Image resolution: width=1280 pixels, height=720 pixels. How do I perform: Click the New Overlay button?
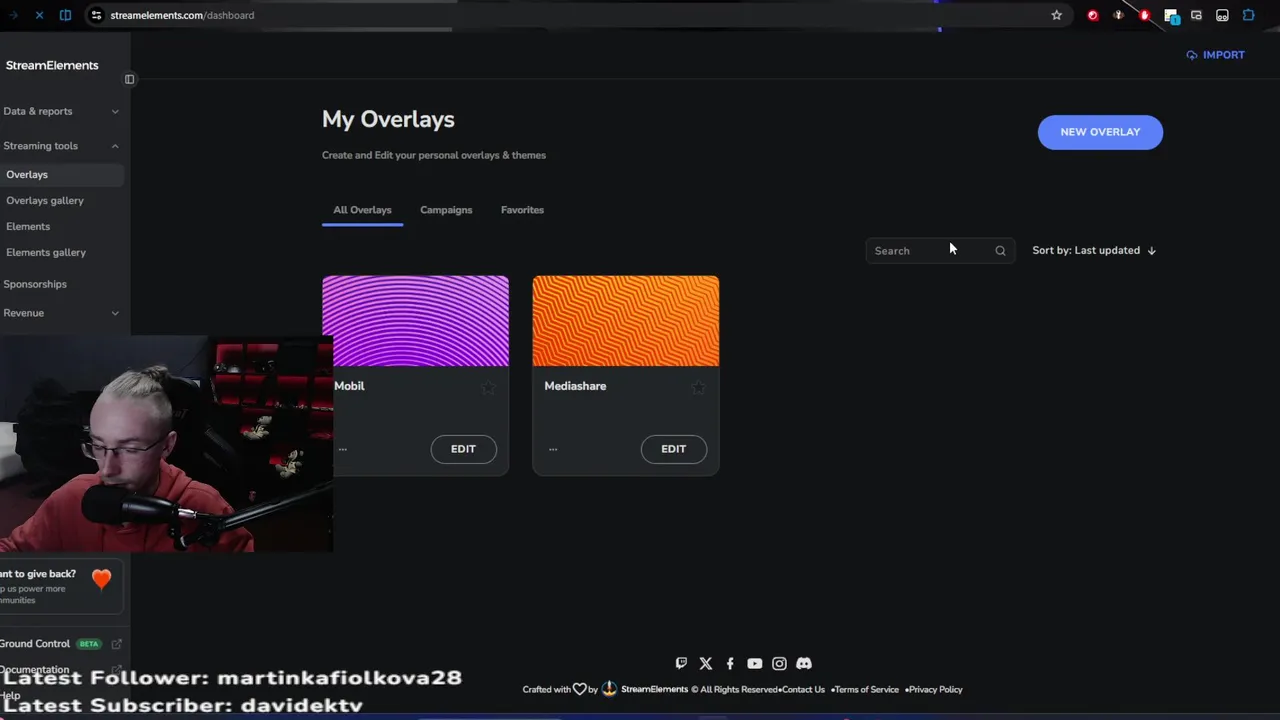(x=1100, y=132)
